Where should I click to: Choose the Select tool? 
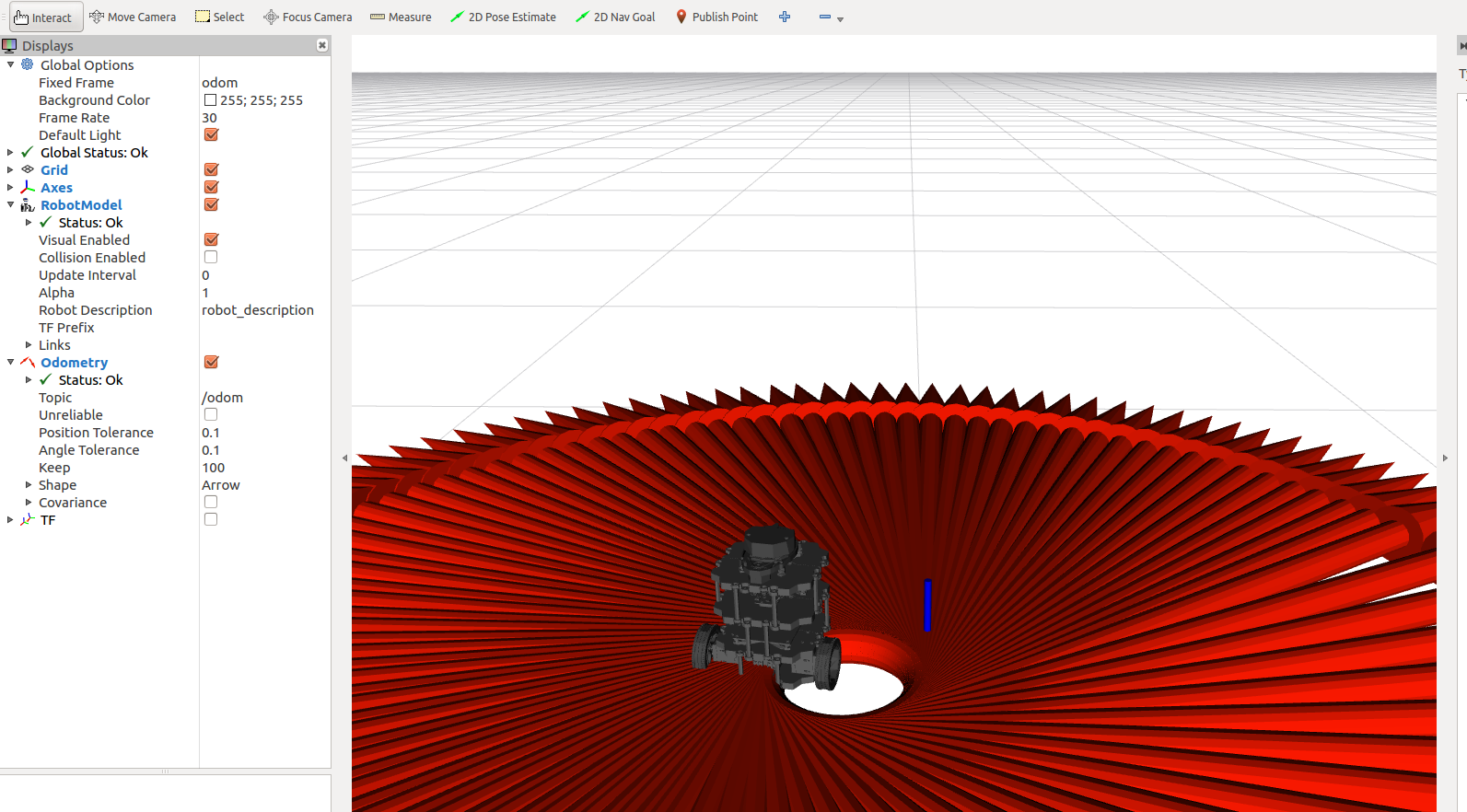[x=220, y=17]
